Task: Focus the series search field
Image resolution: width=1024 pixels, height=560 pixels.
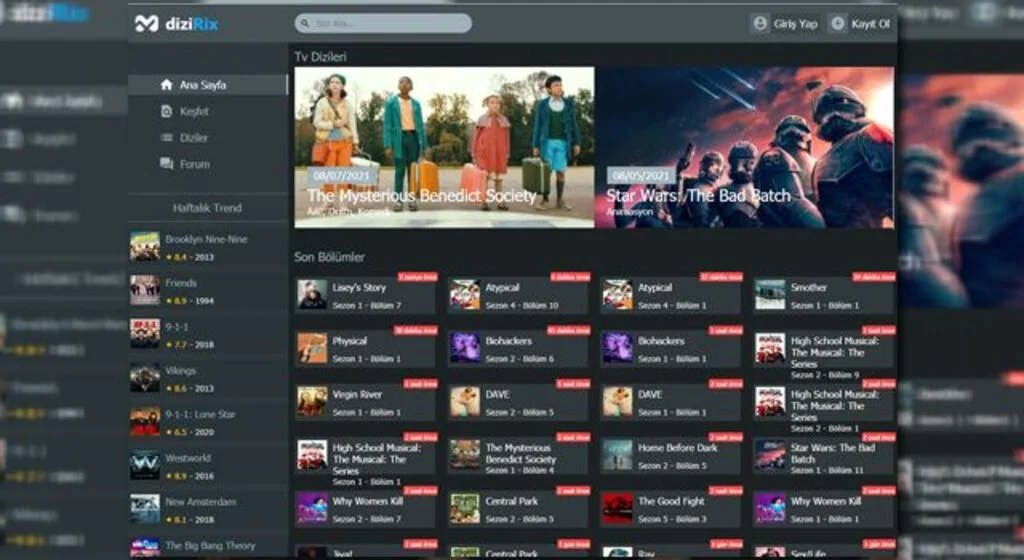Action: tap(383, 23)
